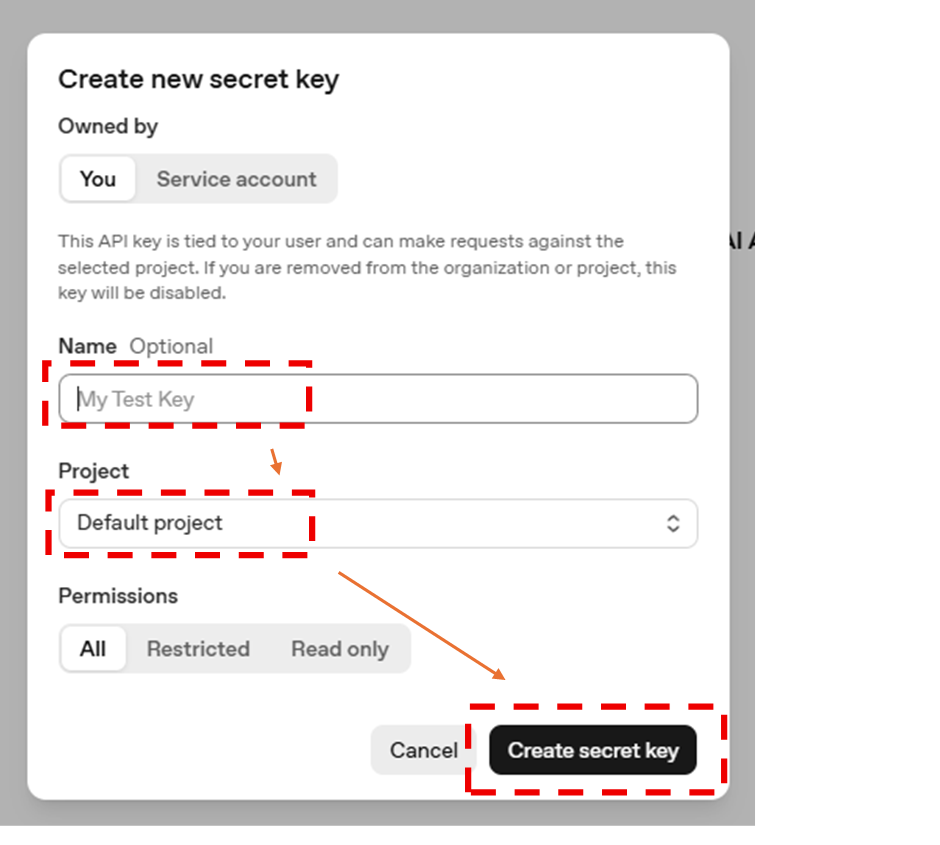Click the API key description paragraph
Image resolution: width=940 pixels, height=845 pixels.
coord(340,267)
